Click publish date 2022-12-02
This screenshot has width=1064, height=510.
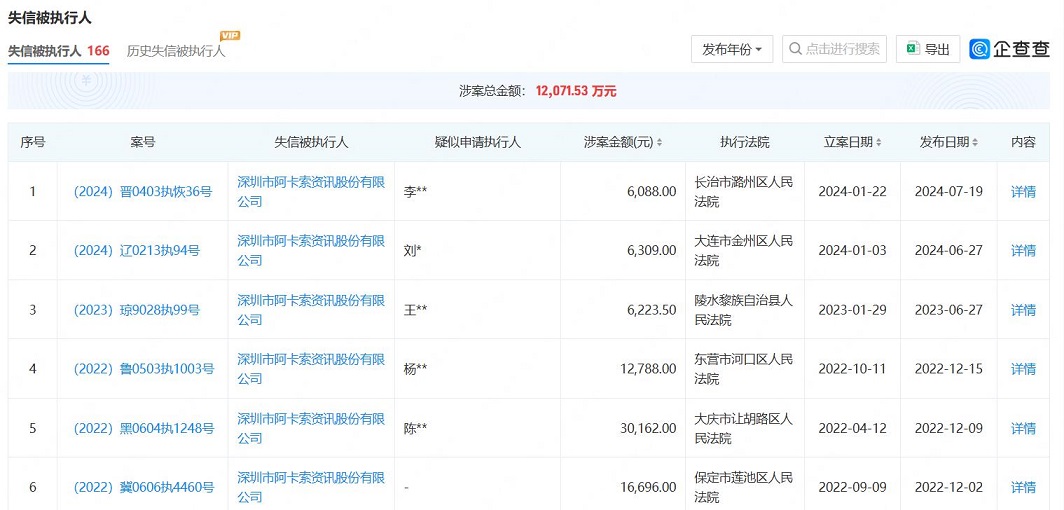(x=949, y=488)
